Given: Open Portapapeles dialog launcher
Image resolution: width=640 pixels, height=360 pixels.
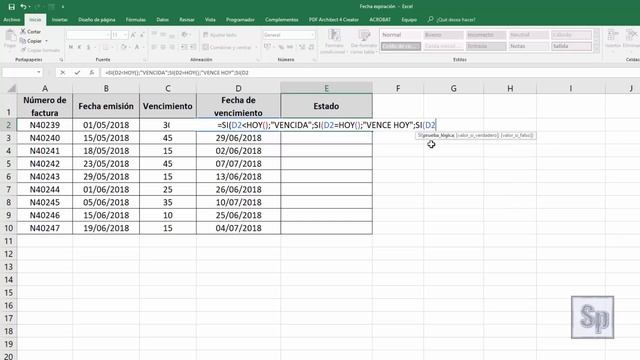Looking at the screenshot, I should click(61, 60).
